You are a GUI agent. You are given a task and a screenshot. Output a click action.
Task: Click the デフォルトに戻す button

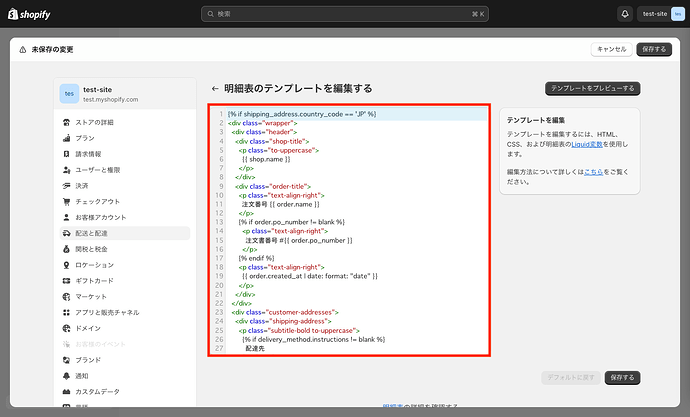coord(571,377)
